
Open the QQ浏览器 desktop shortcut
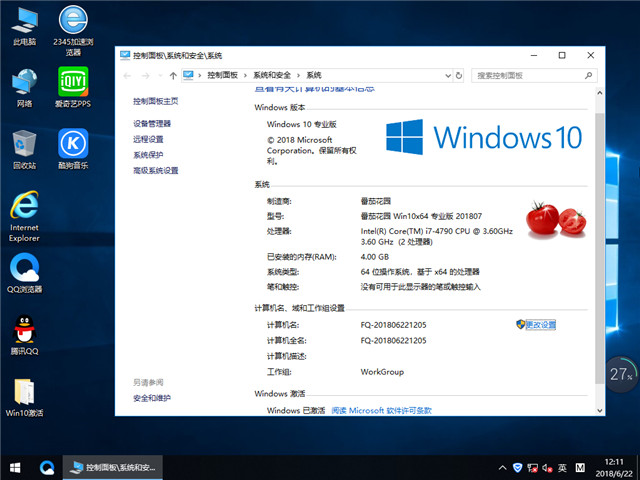click(24, 273)
